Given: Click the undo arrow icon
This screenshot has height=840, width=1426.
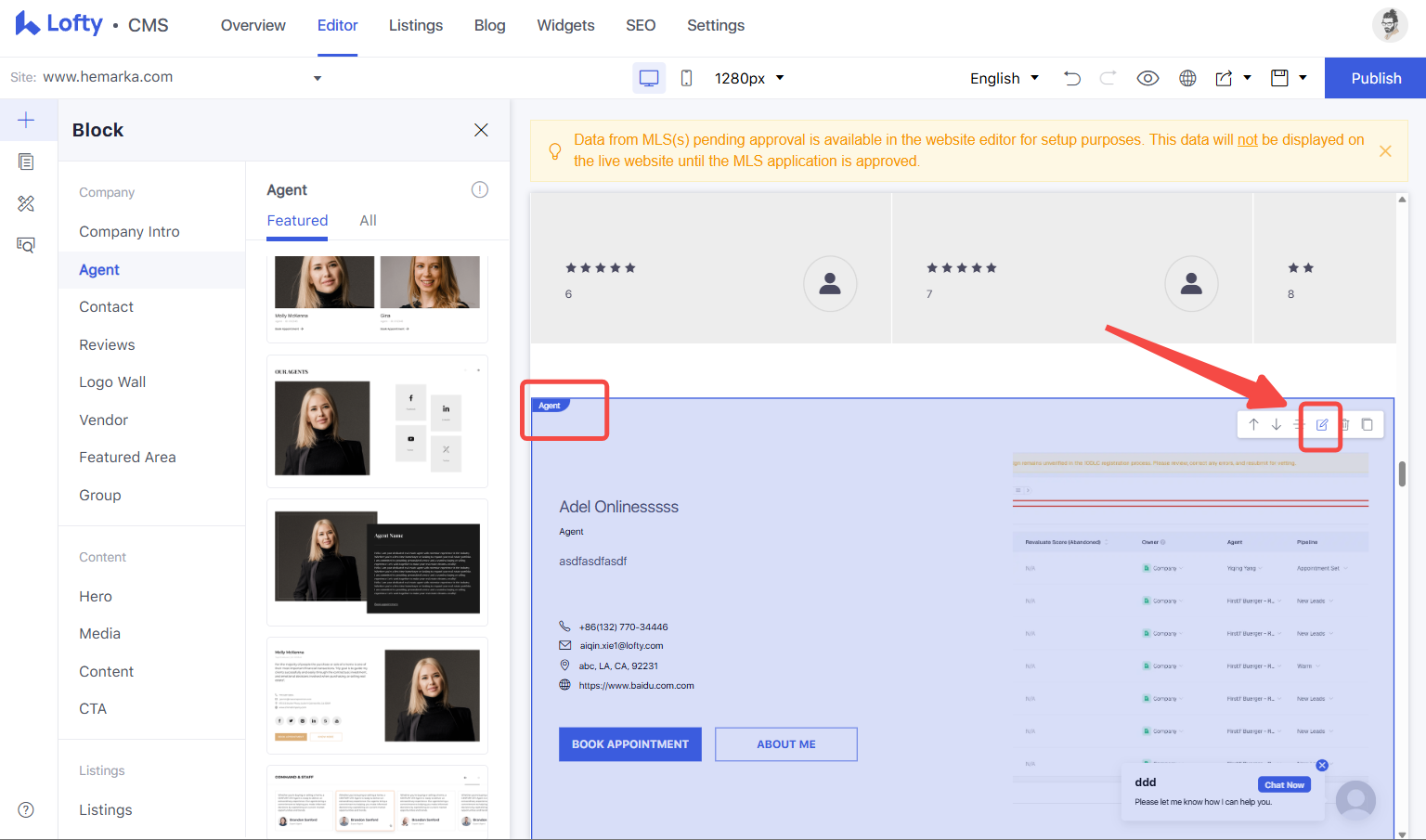Looking at the screenshot, I should (1072, 78).
